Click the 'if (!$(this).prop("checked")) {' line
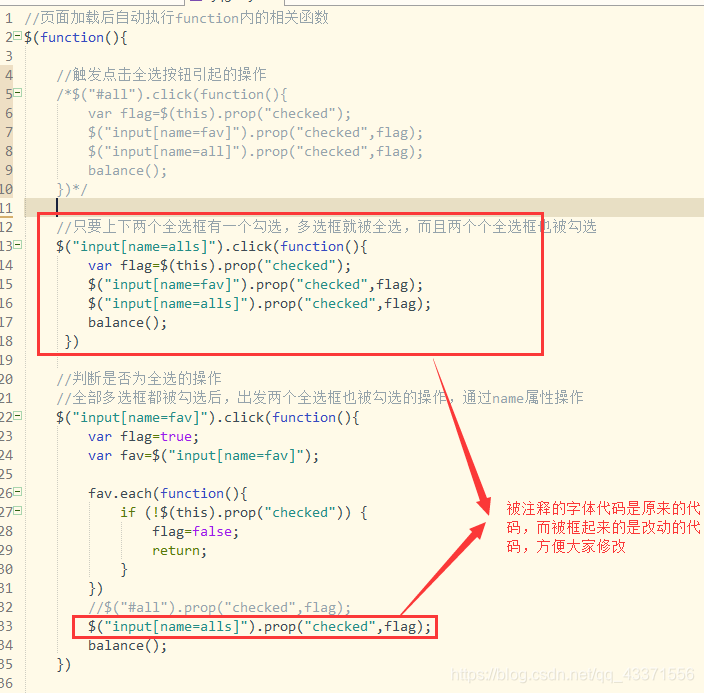 click(x=244, y=512)
